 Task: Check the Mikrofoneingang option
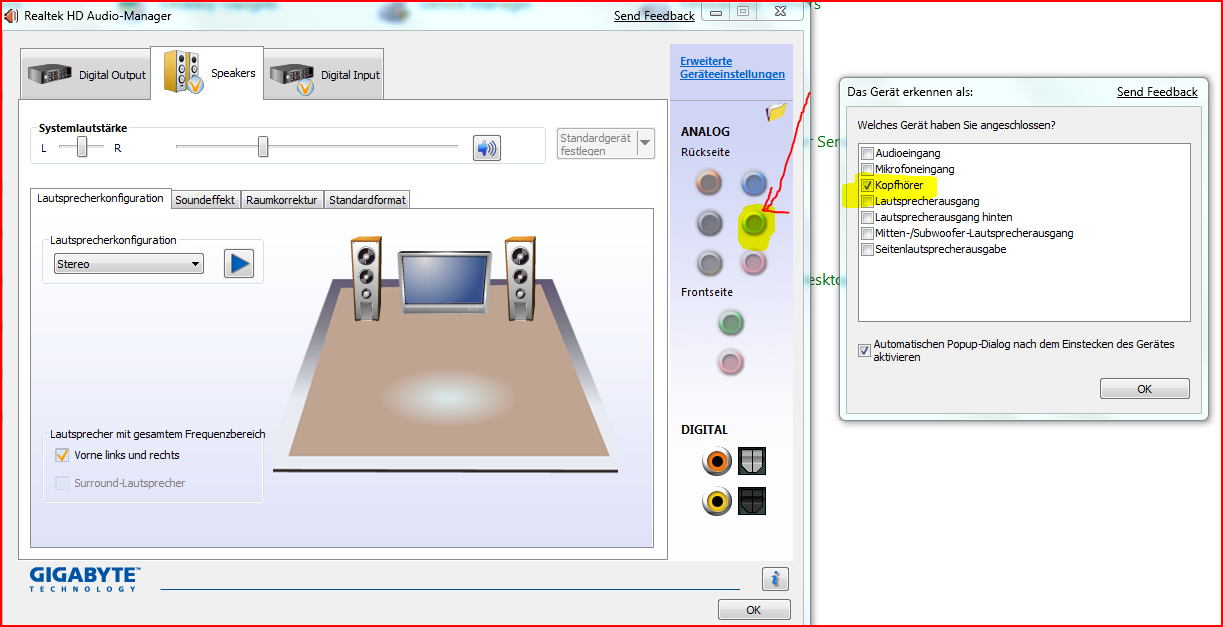pos(867,169)
